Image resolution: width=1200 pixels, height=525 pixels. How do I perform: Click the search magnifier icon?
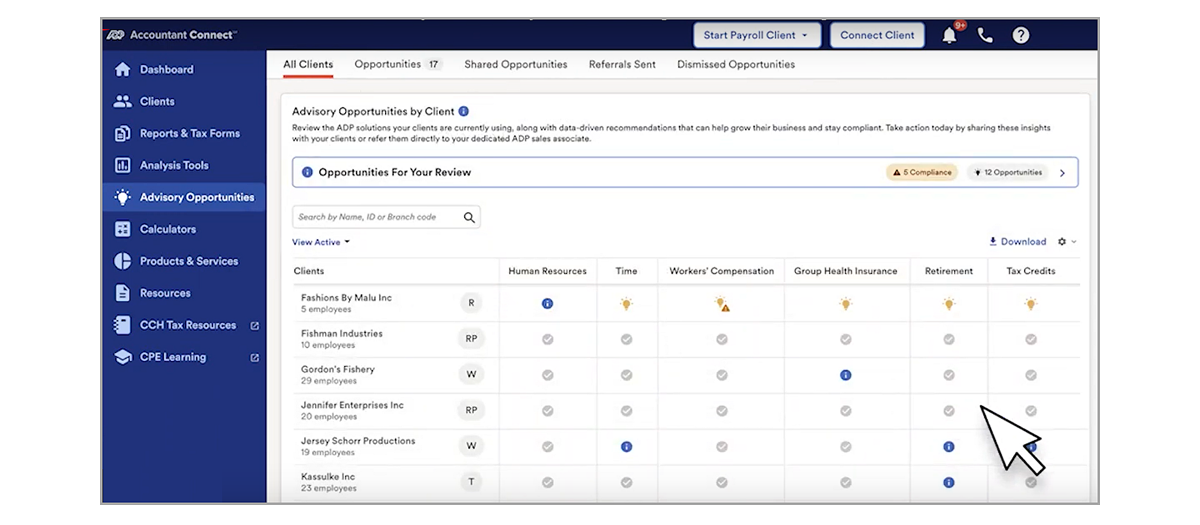(x=469, y=217)
